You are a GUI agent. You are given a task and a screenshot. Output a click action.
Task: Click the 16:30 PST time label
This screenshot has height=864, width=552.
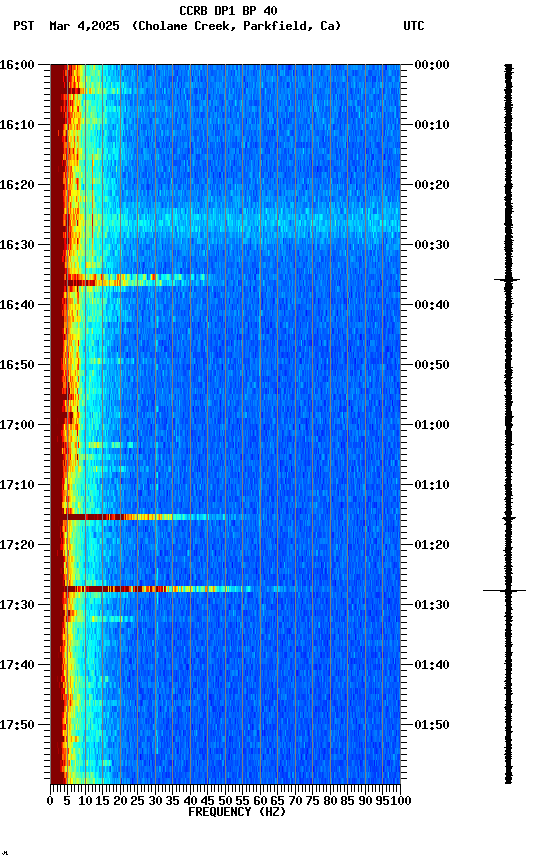(x=17, y=245)
